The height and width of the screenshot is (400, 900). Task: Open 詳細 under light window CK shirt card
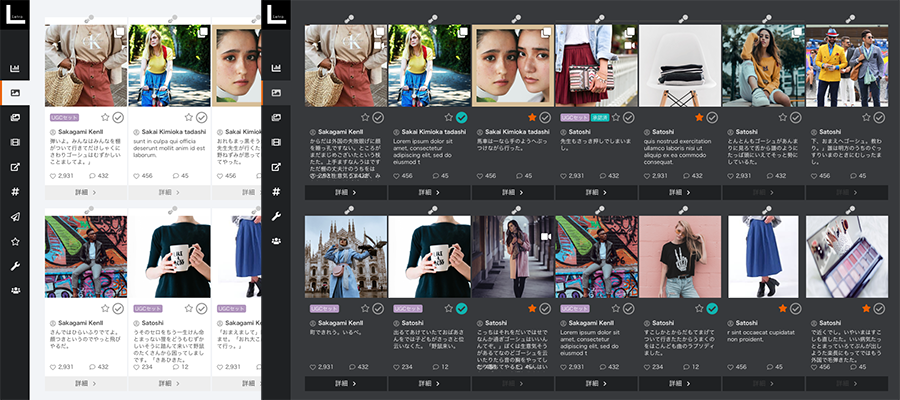(x=86, y=192)
